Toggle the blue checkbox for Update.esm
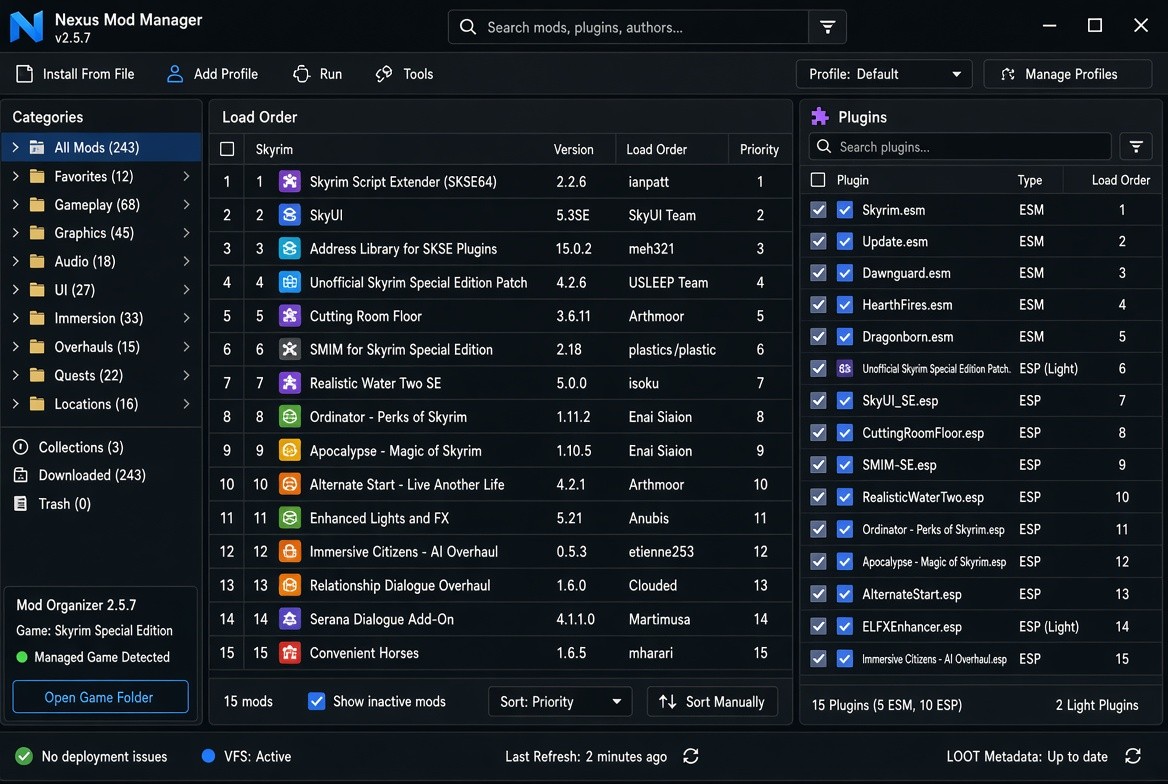1168x784 pixels. point(845,241)
